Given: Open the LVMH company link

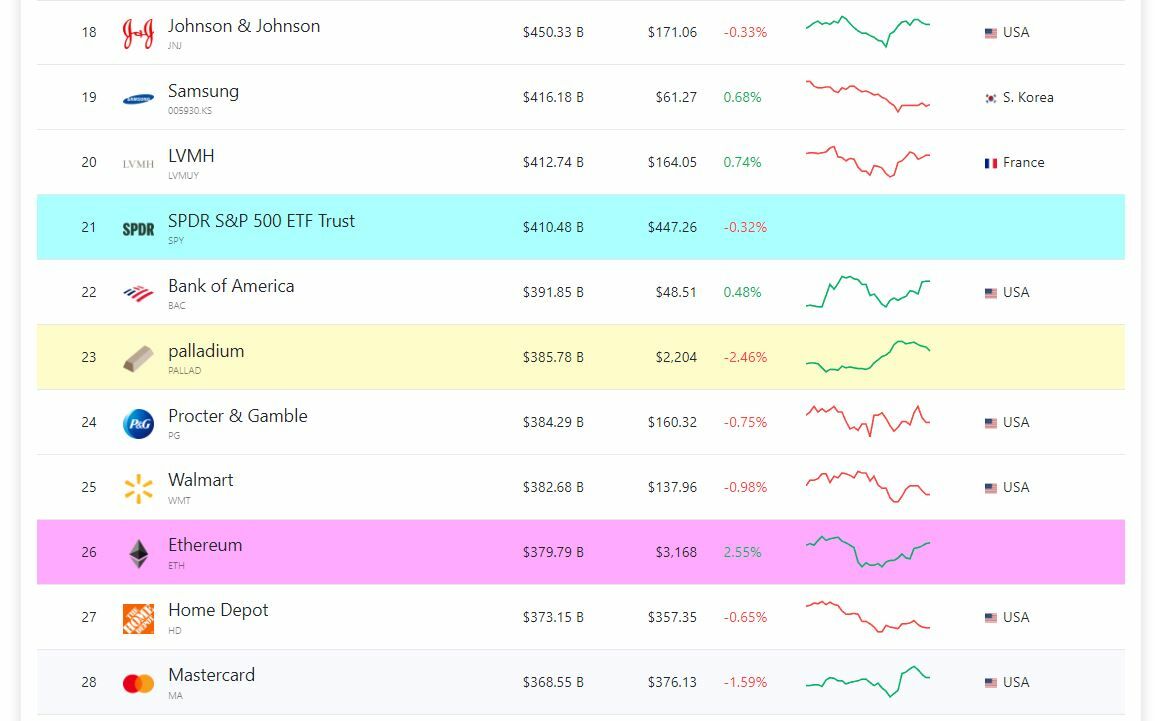Looking at the screenshot, I should tap(191, 156).
